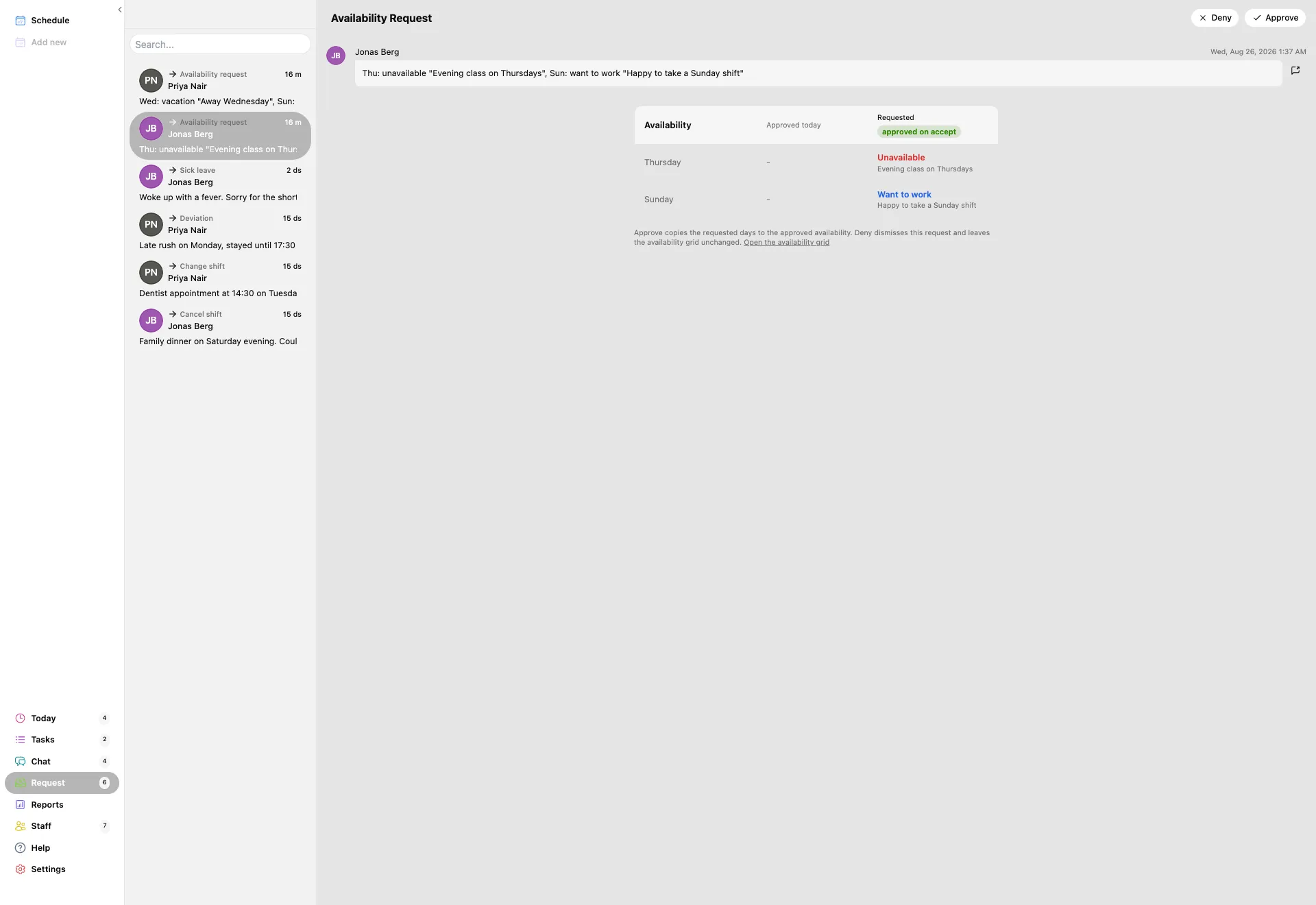
Task: Open Jonas Berg's Sick leave request
Action: coord(220,184)
